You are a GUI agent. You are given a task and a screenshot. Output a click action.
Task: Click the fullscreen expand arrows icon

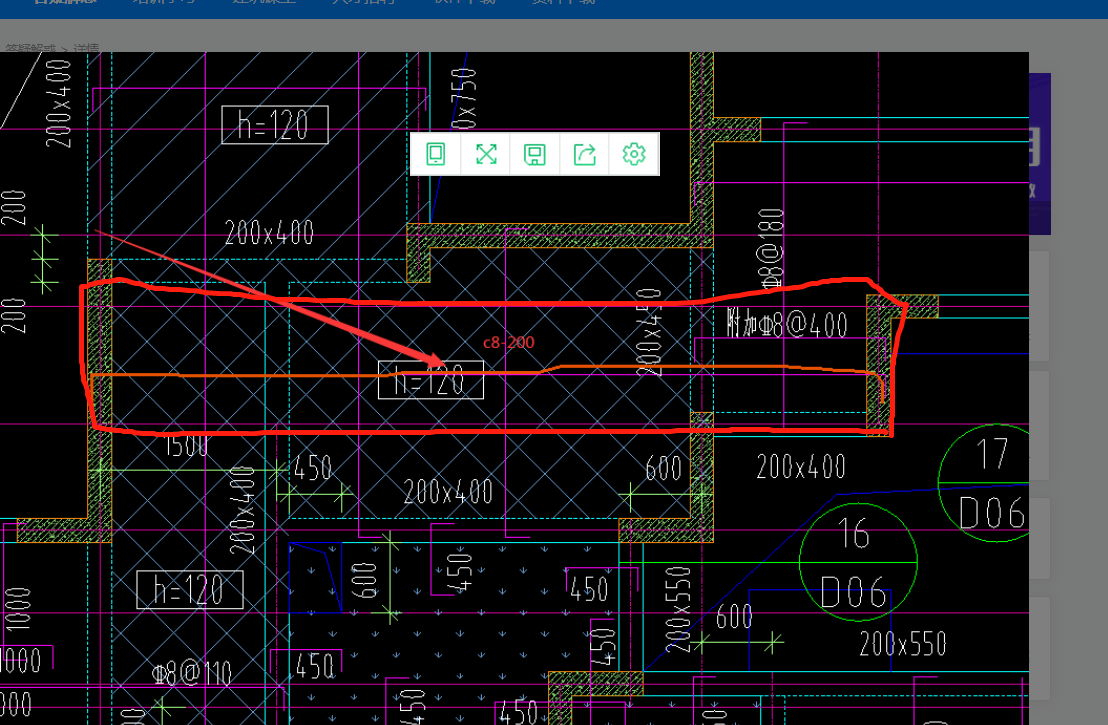click(486, 153)
